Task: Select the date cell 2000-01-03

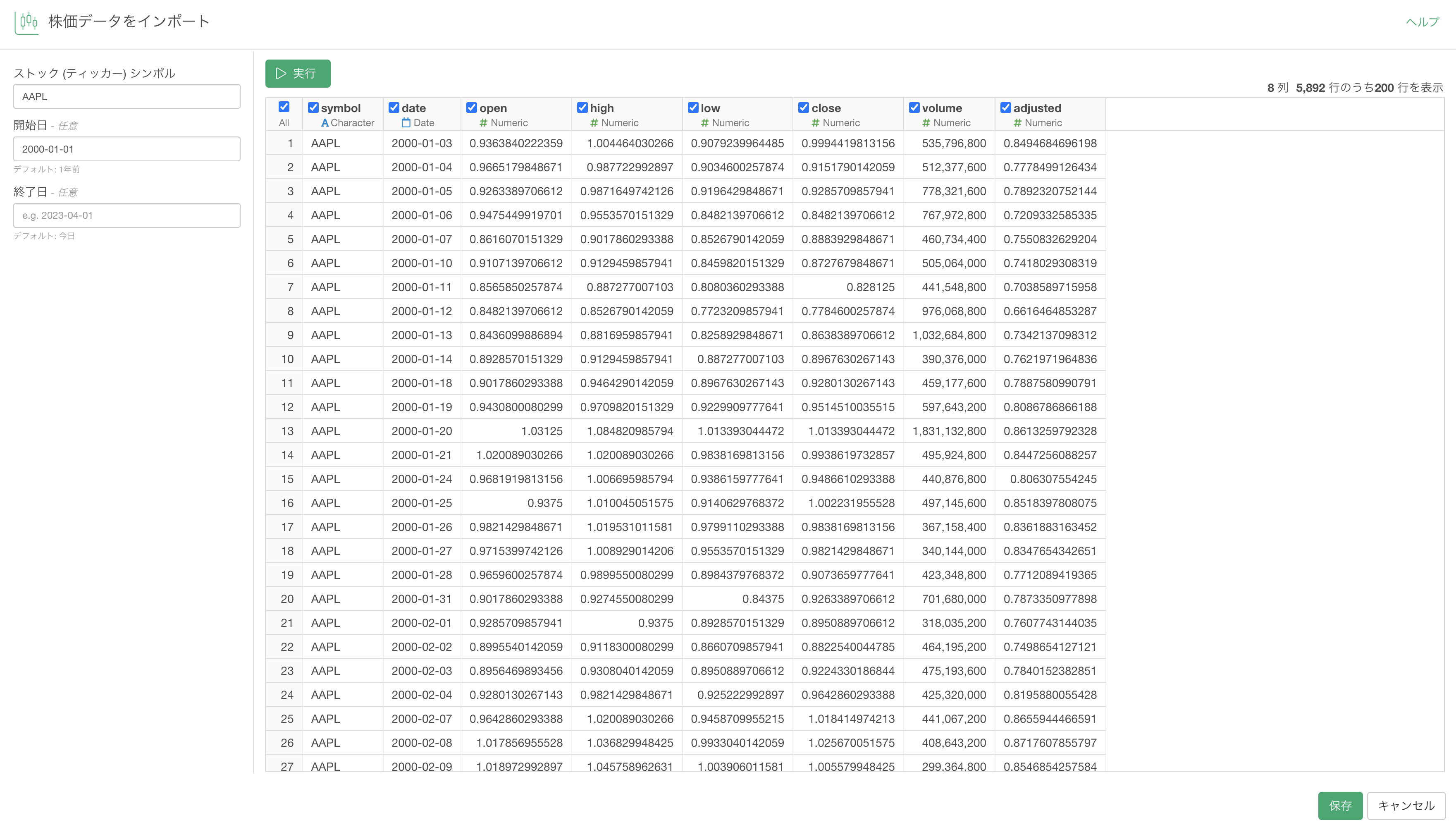Action: click(x=422, y=143)
